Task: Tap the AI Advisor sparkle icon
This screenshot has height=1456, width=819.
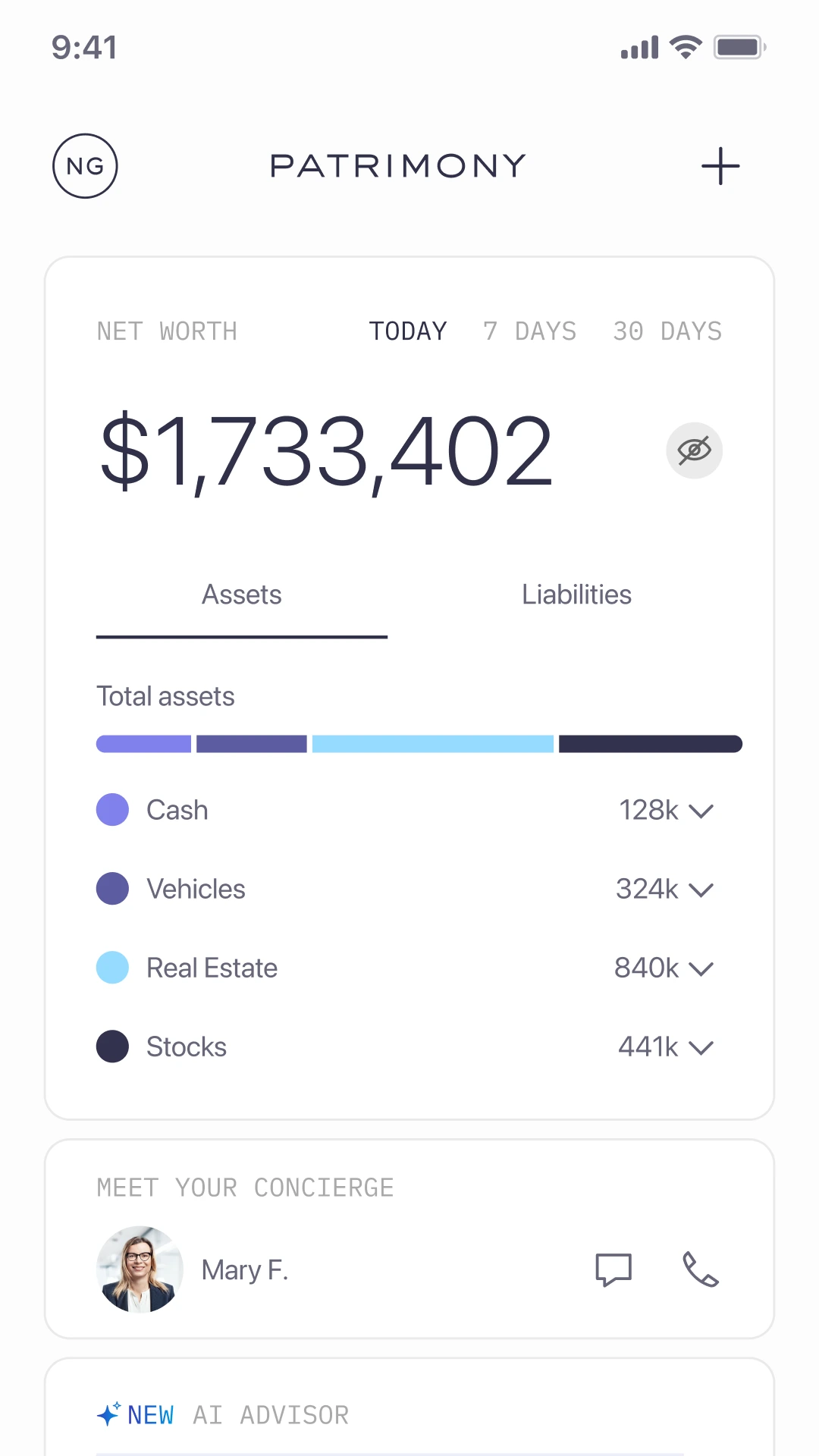Action: click(x=108, y=1414)
